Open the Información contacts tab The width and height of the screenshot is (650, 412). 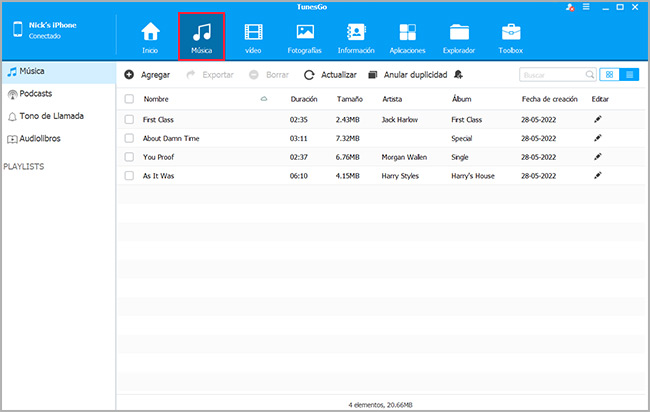pyautogui.click(x=356, y=38)
